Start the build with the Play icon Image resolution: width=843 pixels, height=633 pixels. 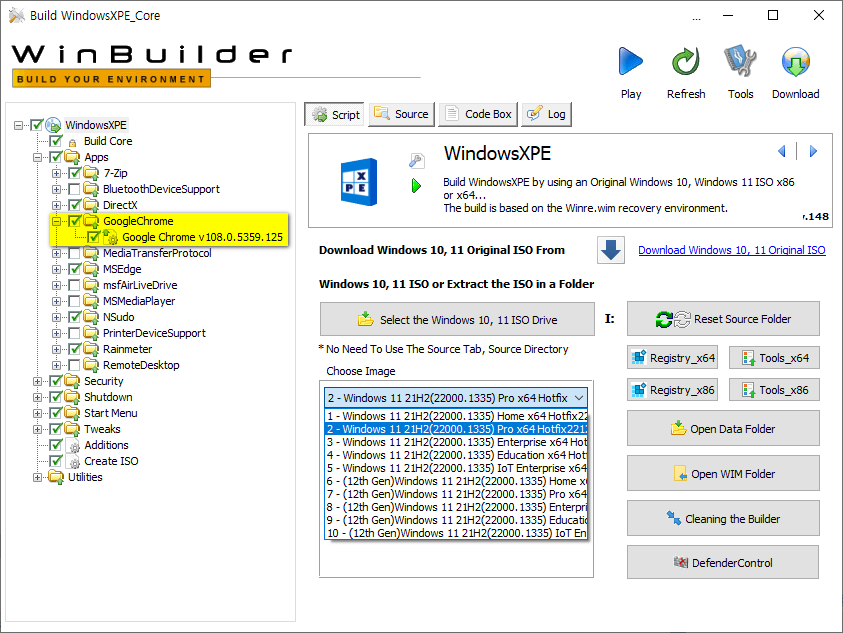point(631,61)
